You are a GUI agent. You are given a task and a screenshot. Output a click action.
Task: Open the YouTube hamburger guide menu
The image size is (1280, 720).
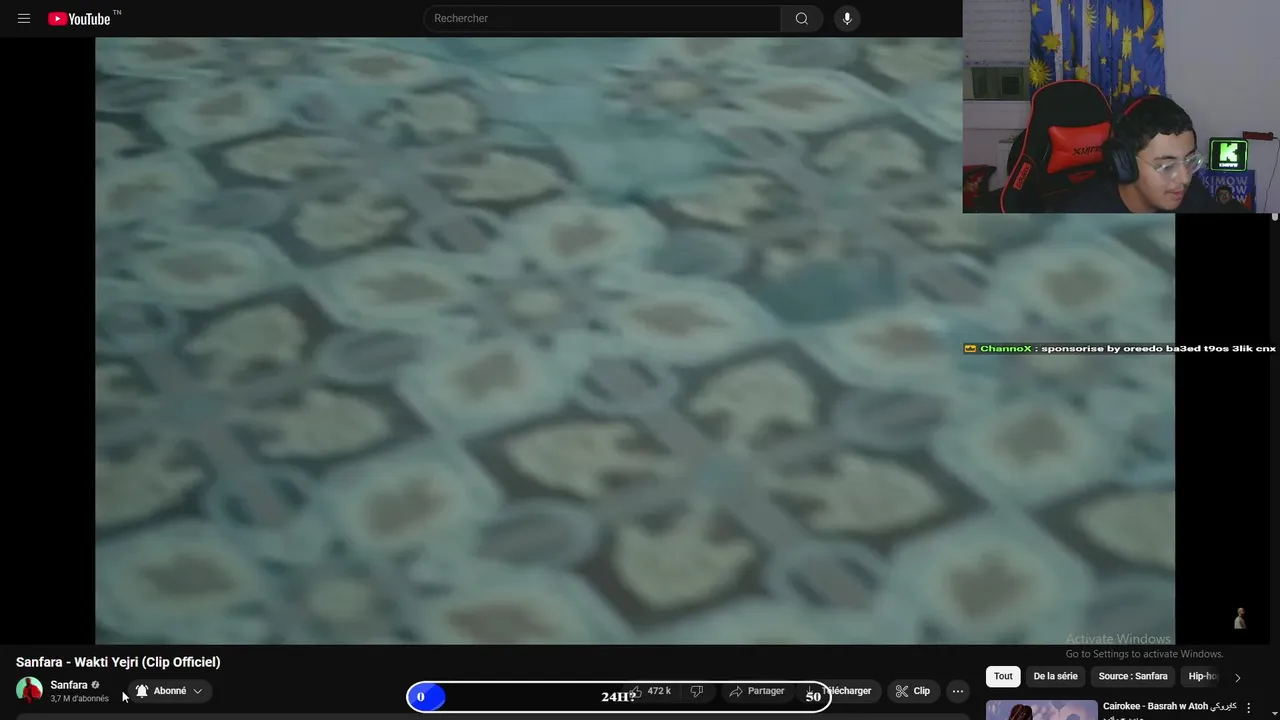tap(24, 19)
